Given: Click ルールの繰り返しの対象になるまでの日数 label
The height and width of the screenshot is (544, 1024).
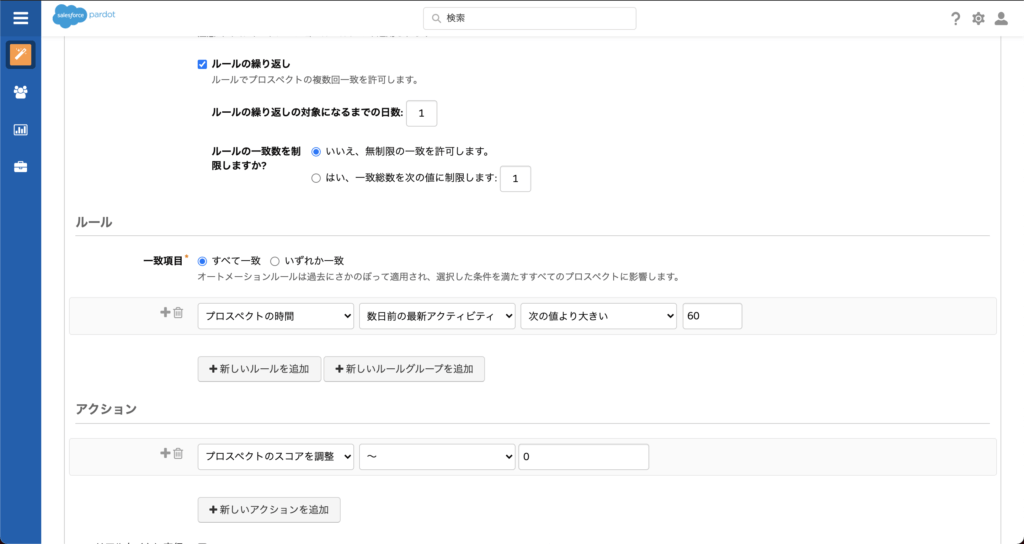Looking at the screenshot, I should click(308, 113).
